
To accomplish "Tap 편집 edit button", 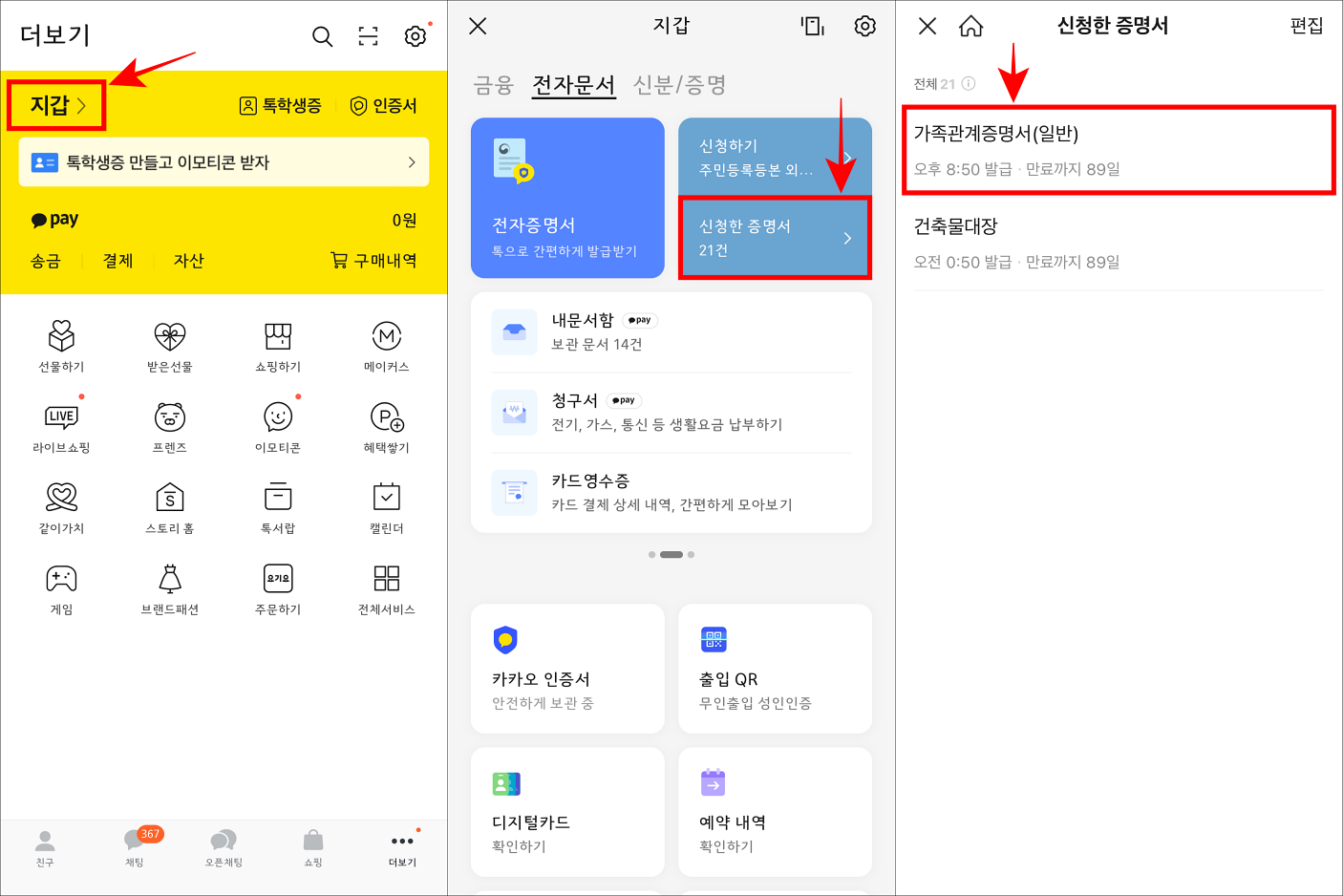I will click(x=1307, y=26).
